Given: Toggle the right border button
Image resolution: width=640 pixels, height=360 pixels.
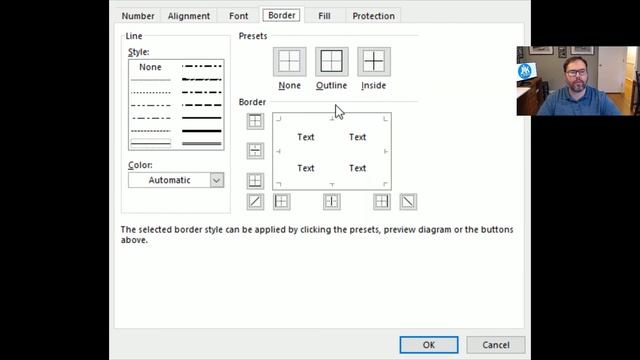Looking at the screenshot, I should [x=382, y=202].
